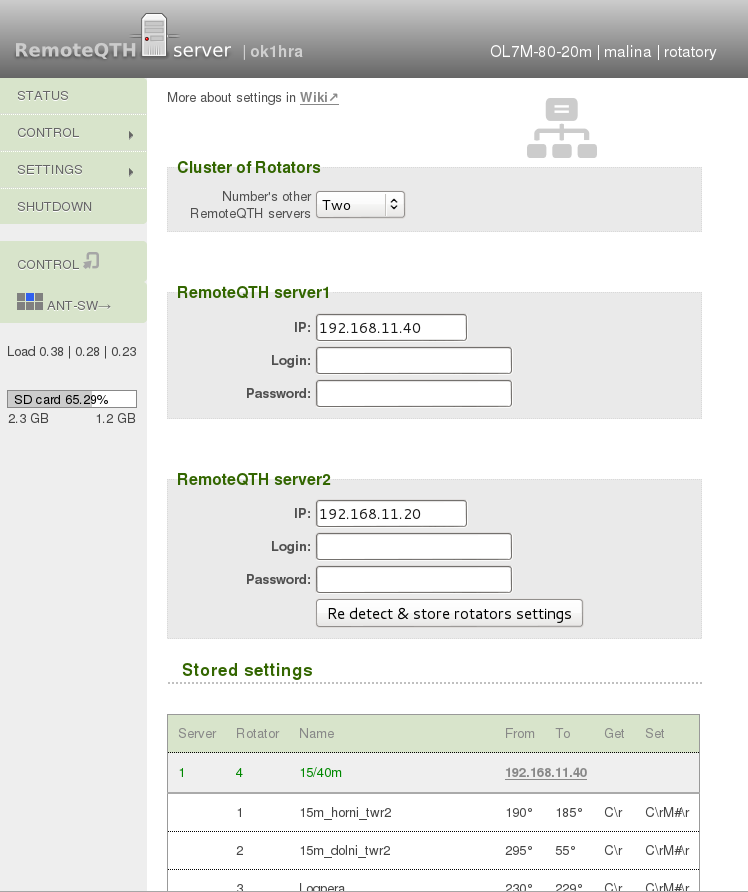This screenshot has width=748, height=892.
Task: Click the From column header
Action: tap(520, 733)
